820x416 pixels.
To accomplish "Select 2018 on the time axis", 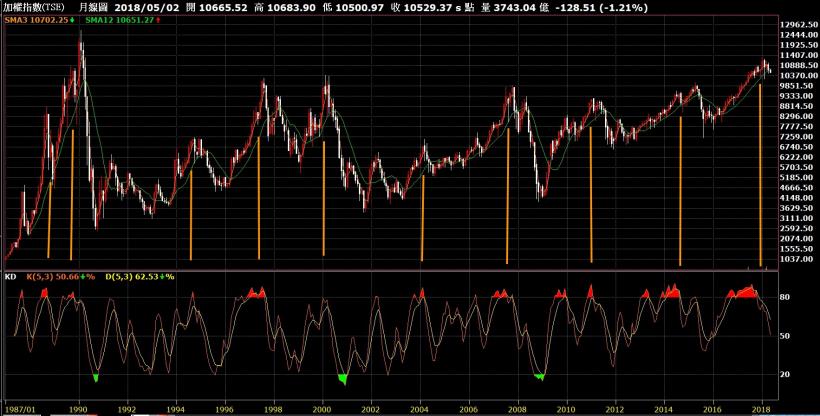I will 761,409.
